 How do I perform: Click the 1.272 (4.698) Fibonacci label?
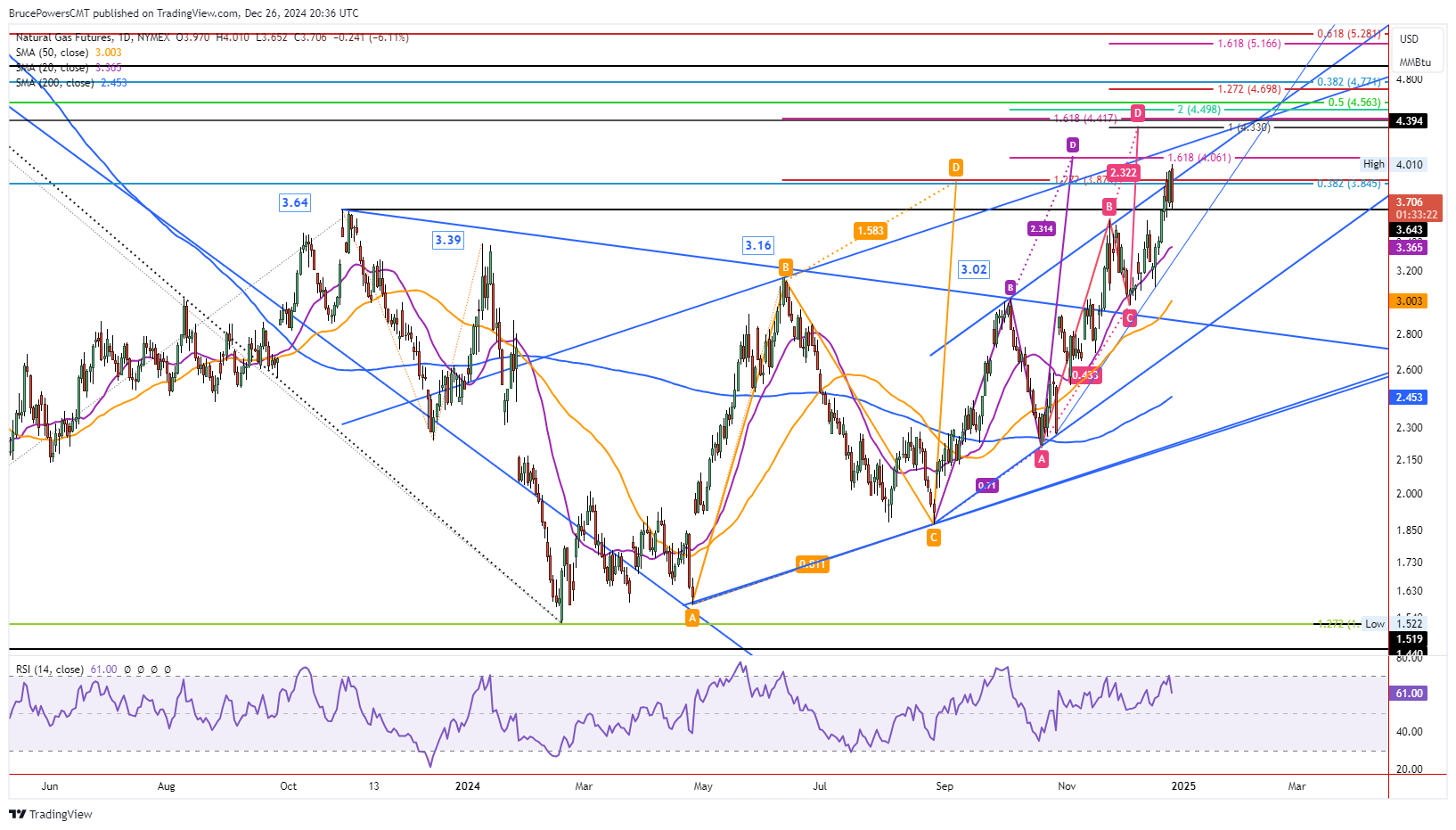pos(1249,89)
